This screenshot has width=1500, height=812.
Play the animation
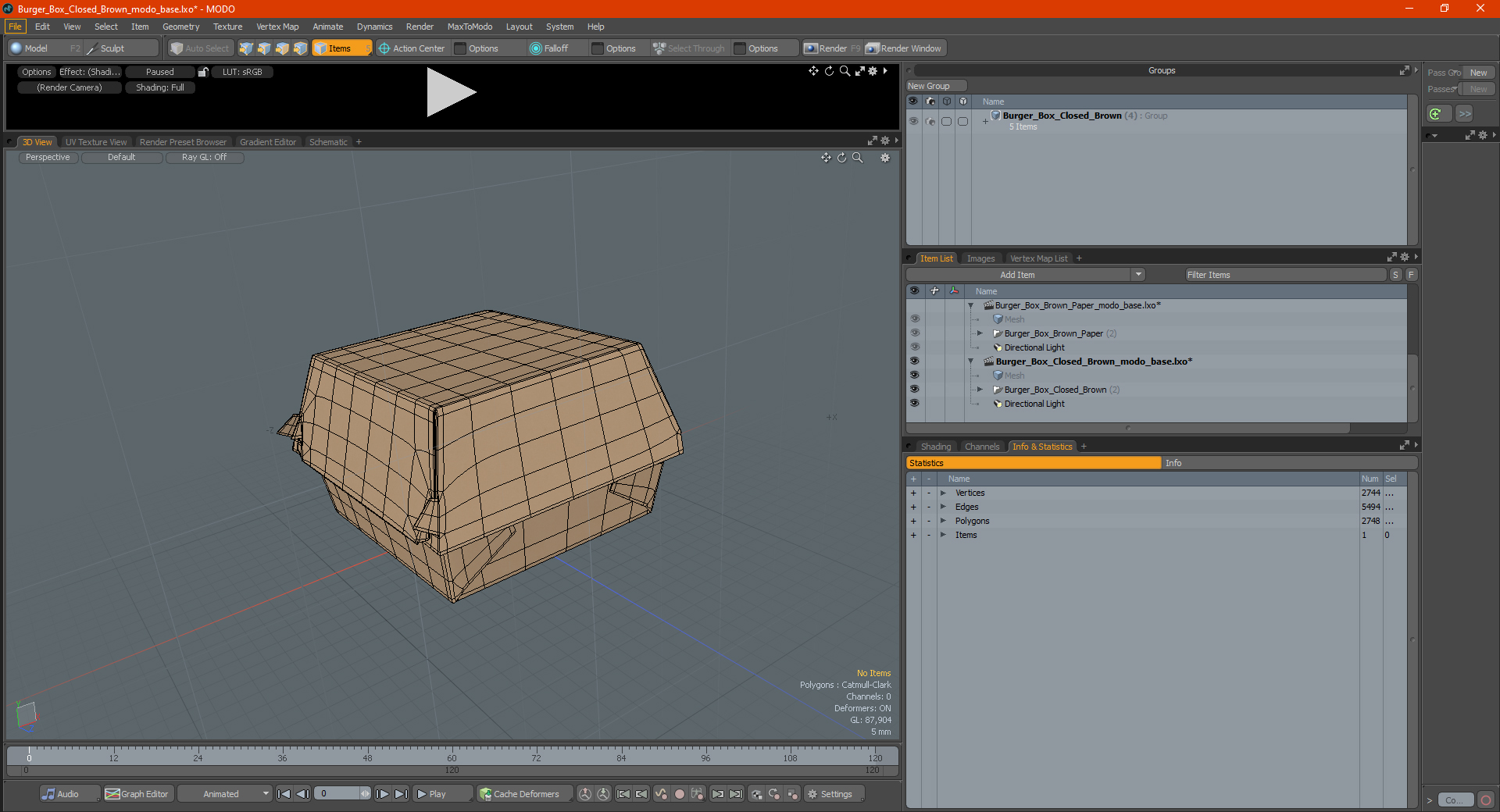[442, 794]
